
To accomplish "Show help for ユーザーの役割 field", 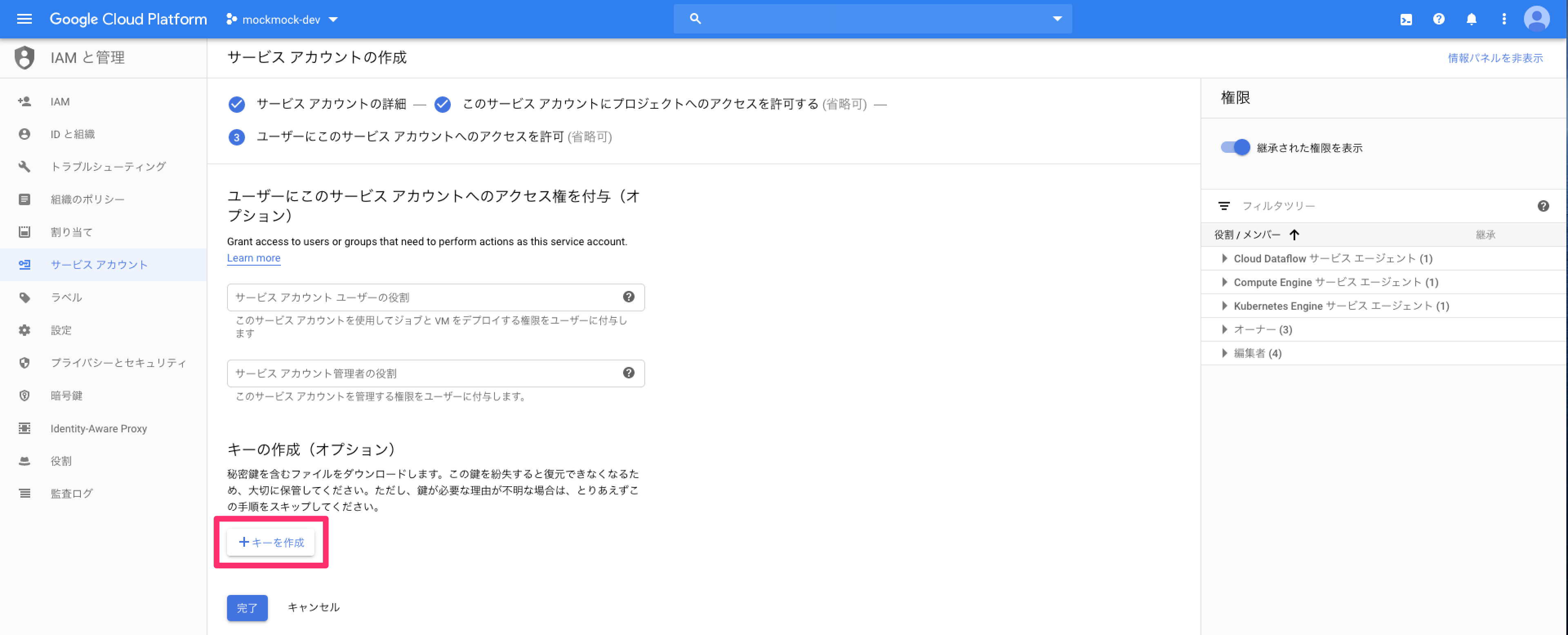I will [x=629, y=297].
